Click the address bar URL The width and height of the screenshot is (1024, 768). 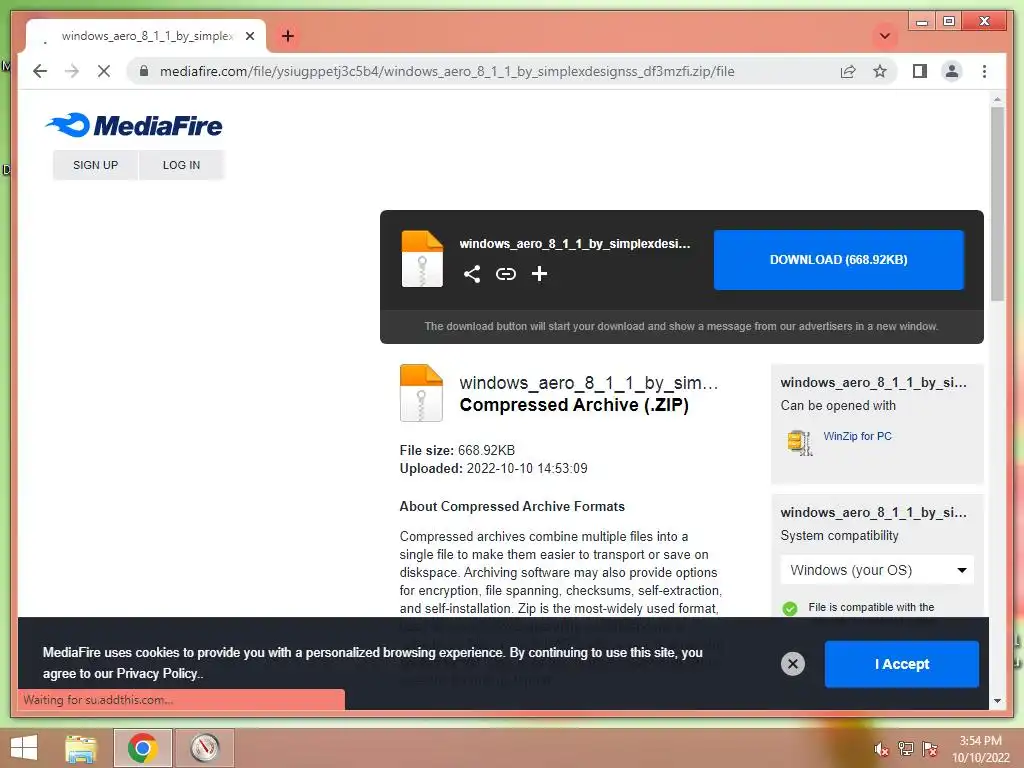447,71
